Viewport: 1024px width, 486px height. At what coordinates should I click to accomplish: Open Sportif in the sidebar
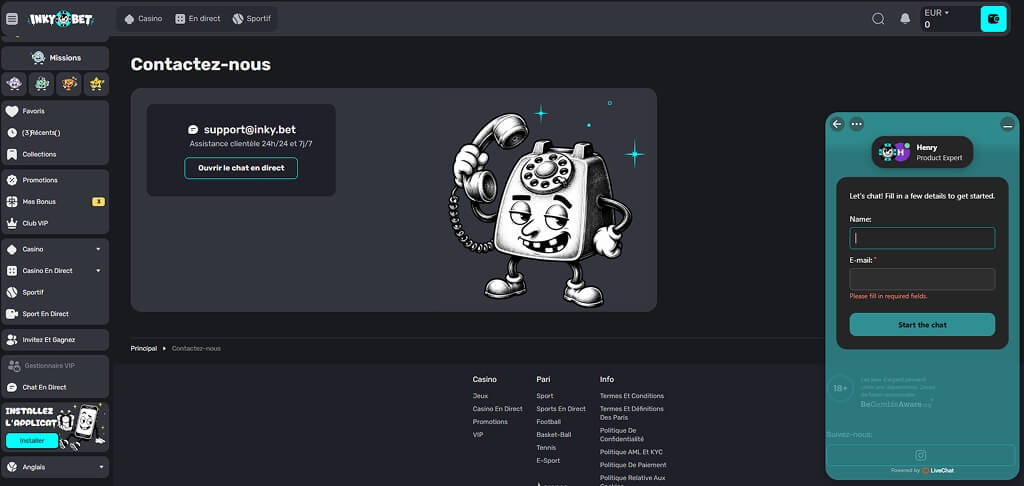pyautogui.click(x=55, y=292)
